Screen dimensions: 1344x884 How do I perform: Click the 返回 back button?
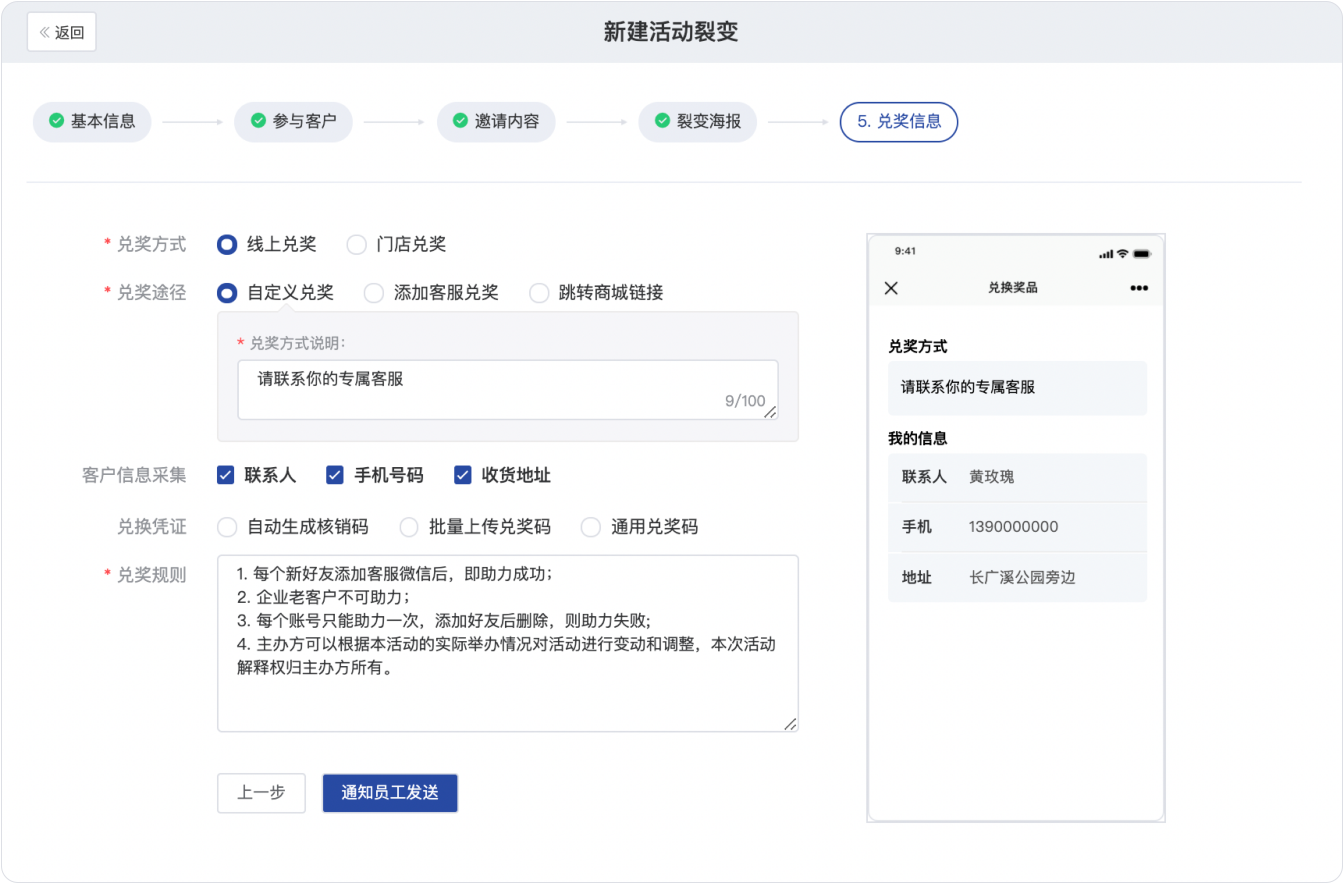[x=61, y=32]
